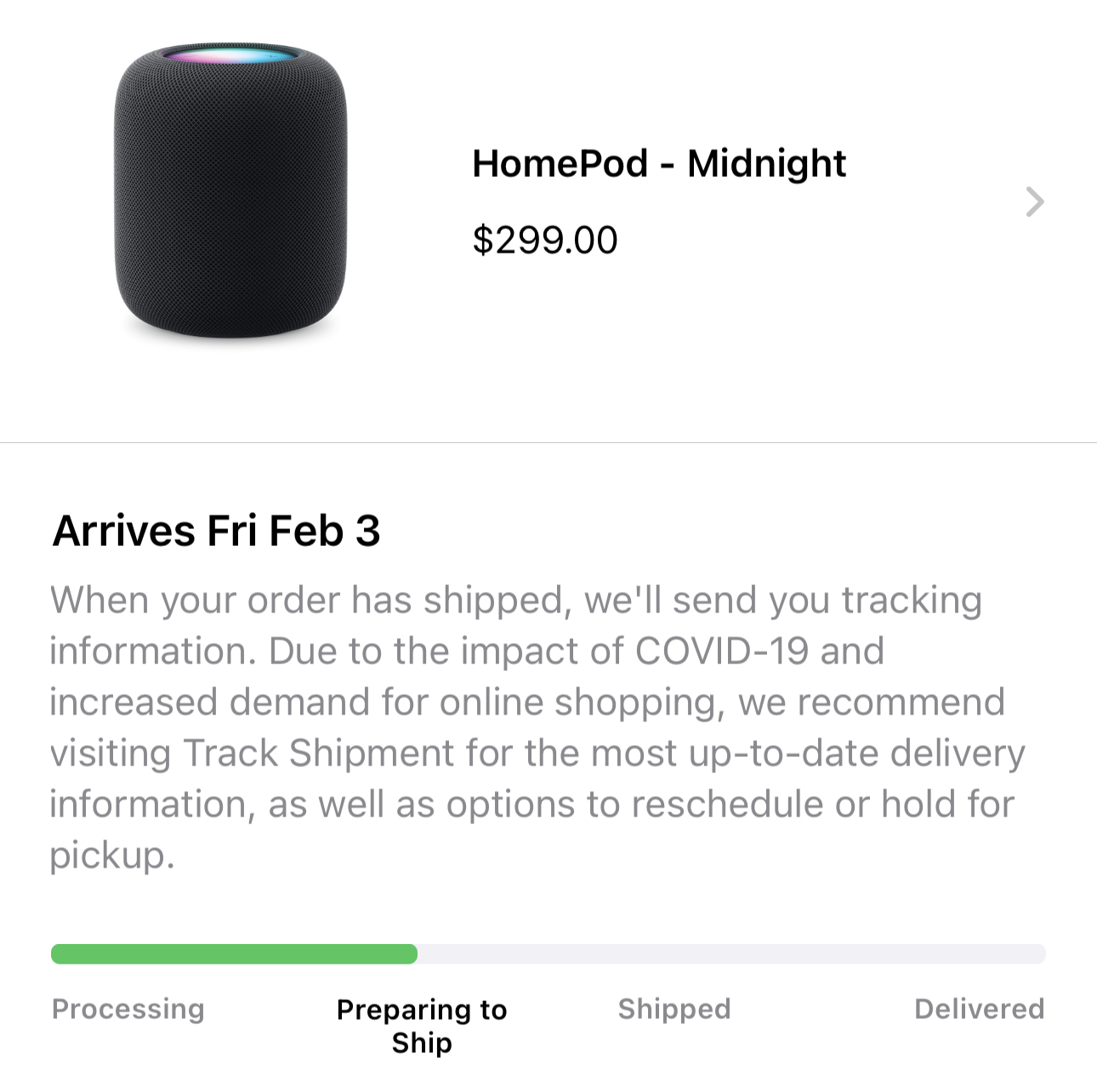1097x1092 pixels.
Task: Select the Shipped status step
Action: (674, 1009)
